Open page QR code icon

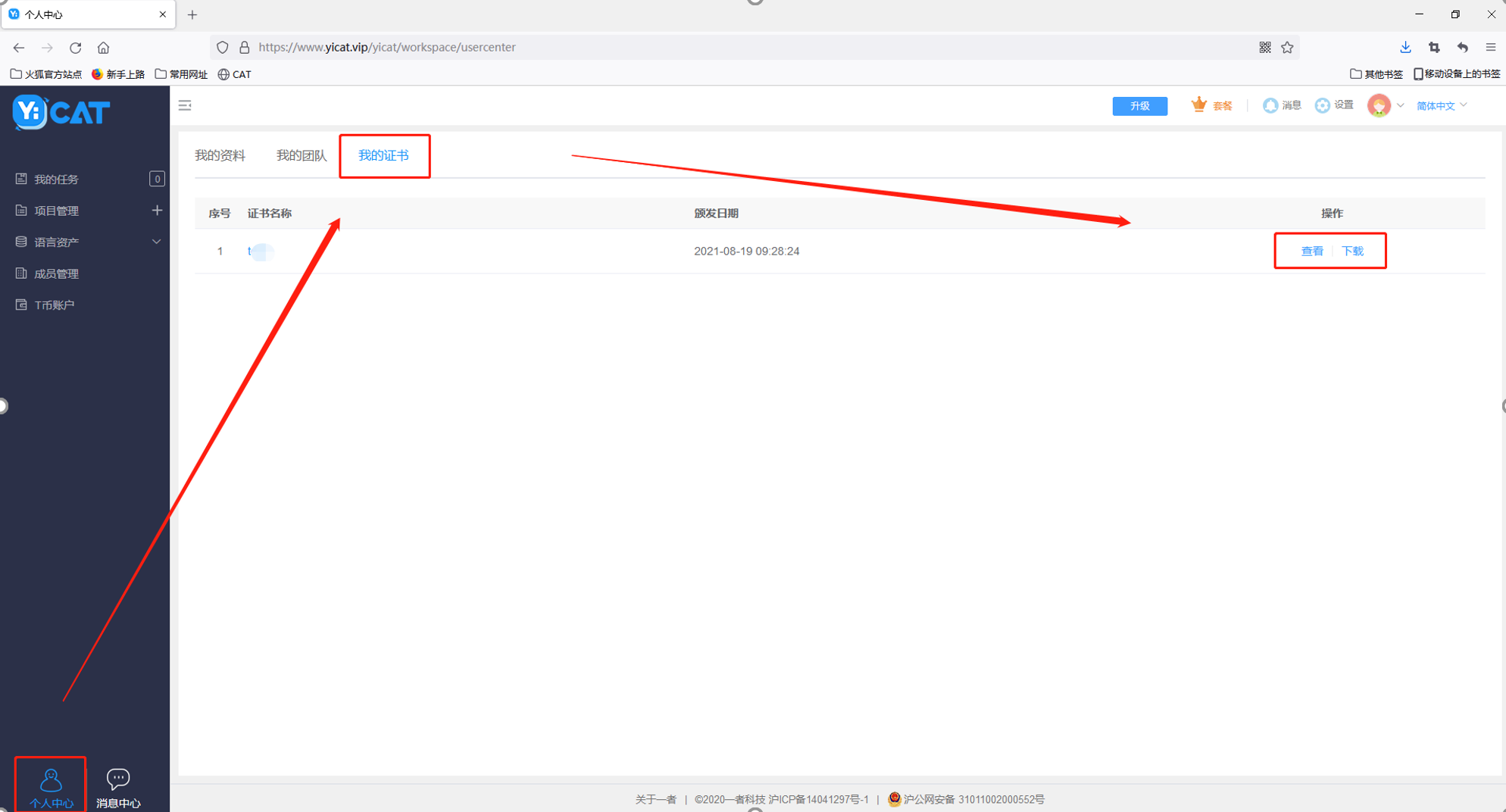pyautogui.click(x=1264, y=47)
